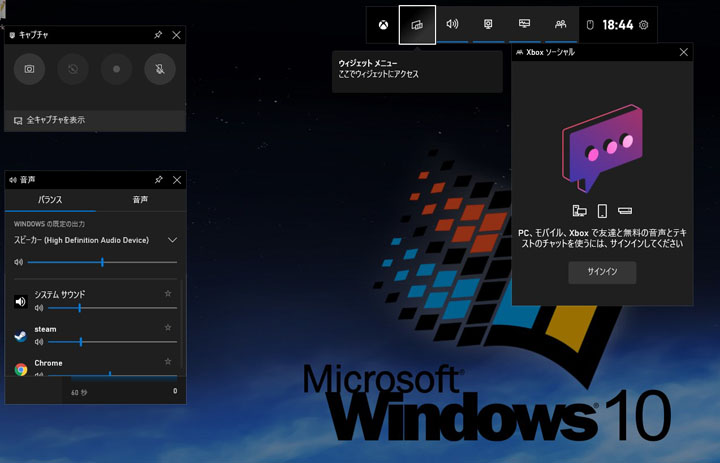Favorite the Chrome entry star
The height and width of the screenshot is (463, 720).
click(168, 361)
